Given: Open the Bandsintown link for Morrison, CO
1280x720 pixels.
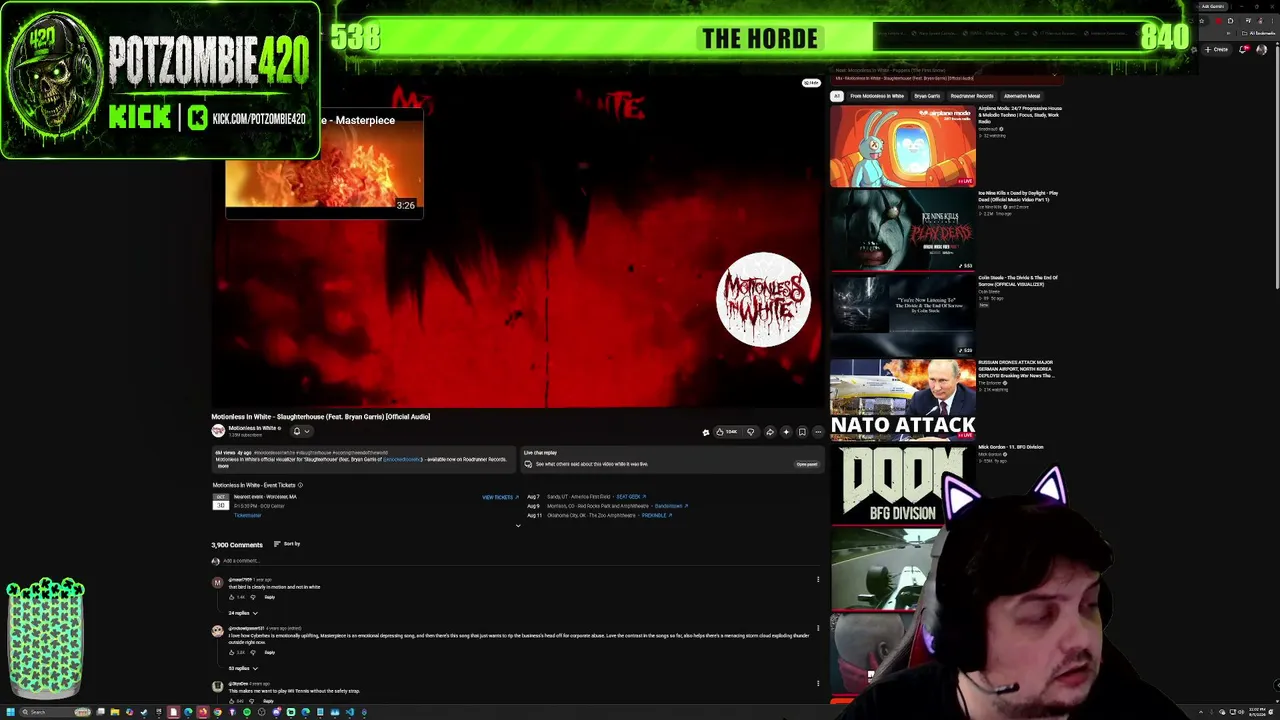Looking at the screenshot, I should [x=671, y=506].
